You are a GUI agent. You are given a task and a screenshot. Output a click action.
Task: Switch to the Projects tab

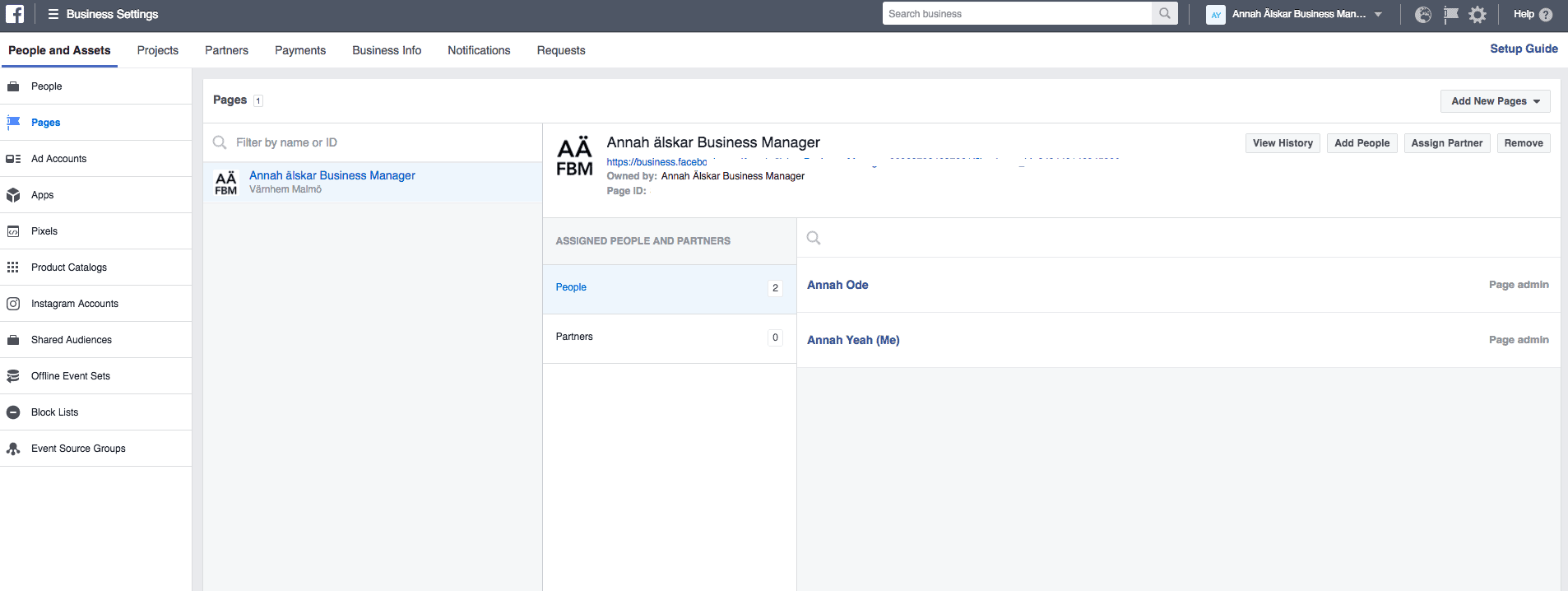click(157, 50)
